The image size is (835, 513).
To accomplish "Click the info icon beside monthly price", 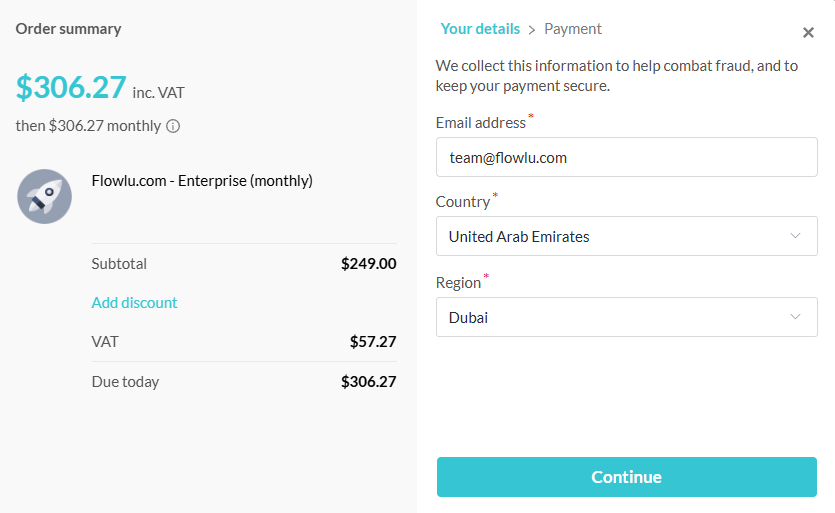I will 173,126.
